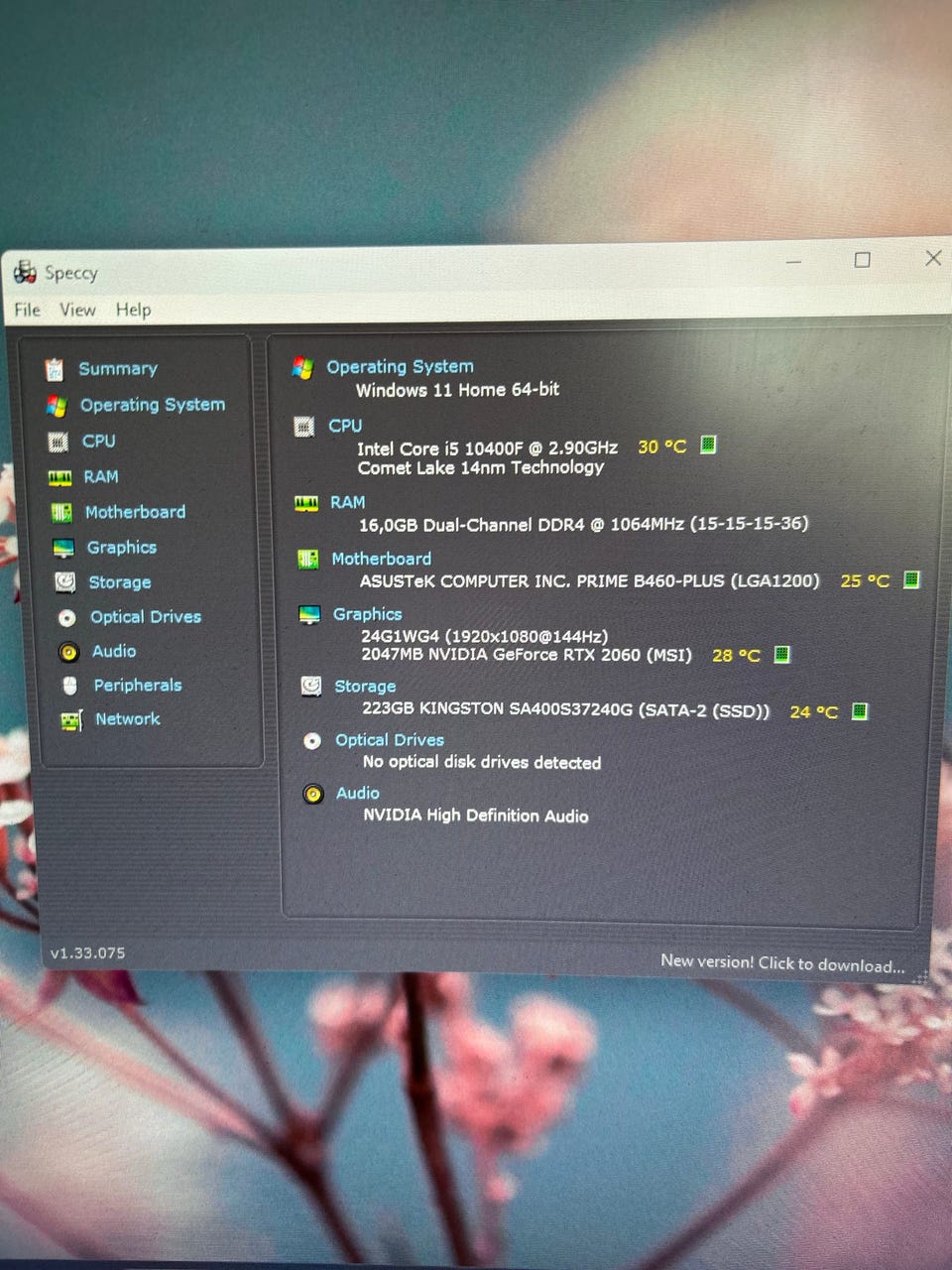952x1270 pixels.
Task: Click the version number v1.33.075
Action: coord(88,952)
